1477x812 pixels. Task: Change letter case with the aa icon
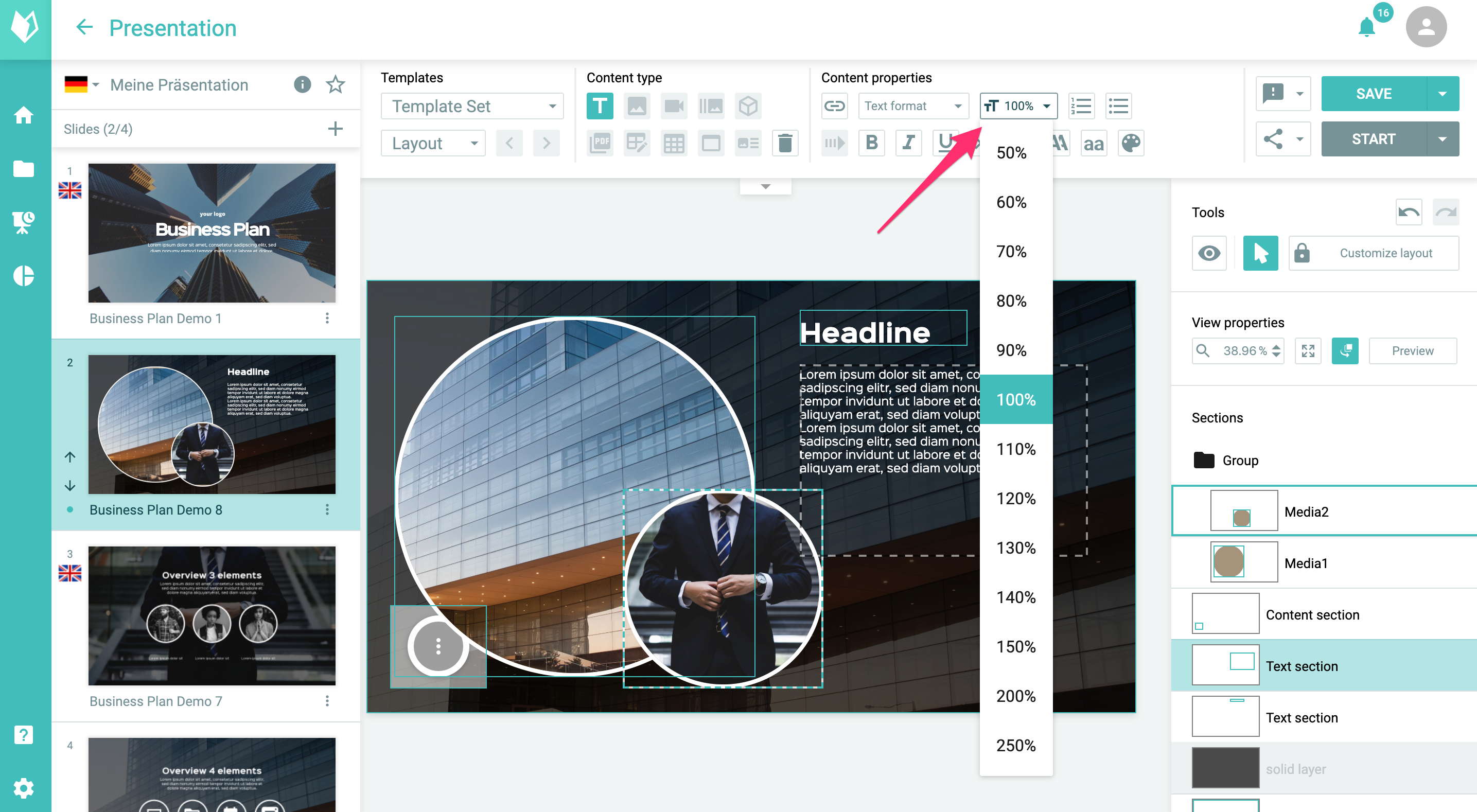point(1094,143)
